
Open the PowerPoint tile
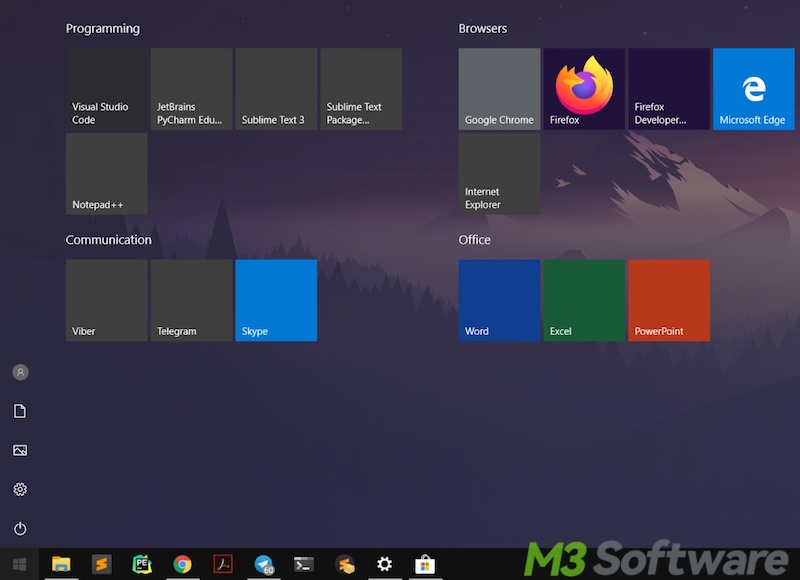pyautogui.click(x=669, y=300)
